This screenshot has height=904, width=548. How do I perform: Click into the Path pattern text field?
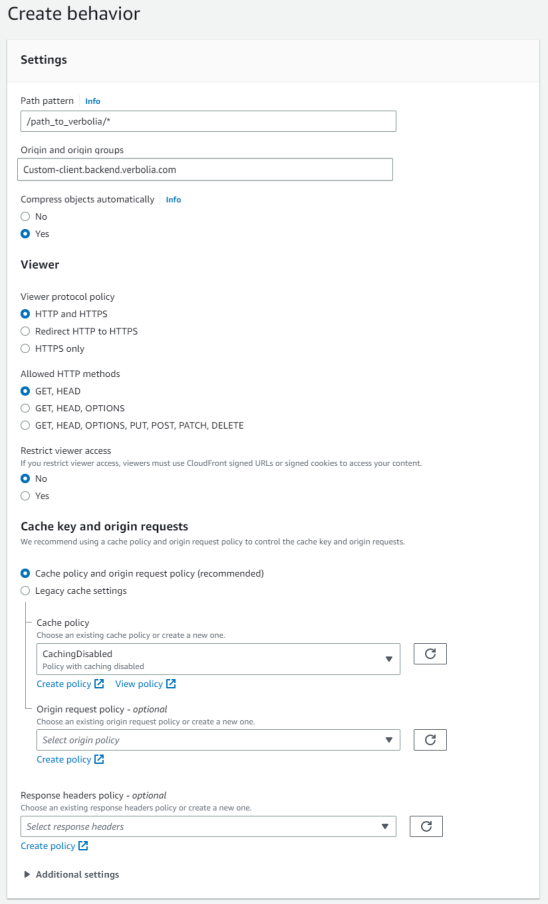208,121
